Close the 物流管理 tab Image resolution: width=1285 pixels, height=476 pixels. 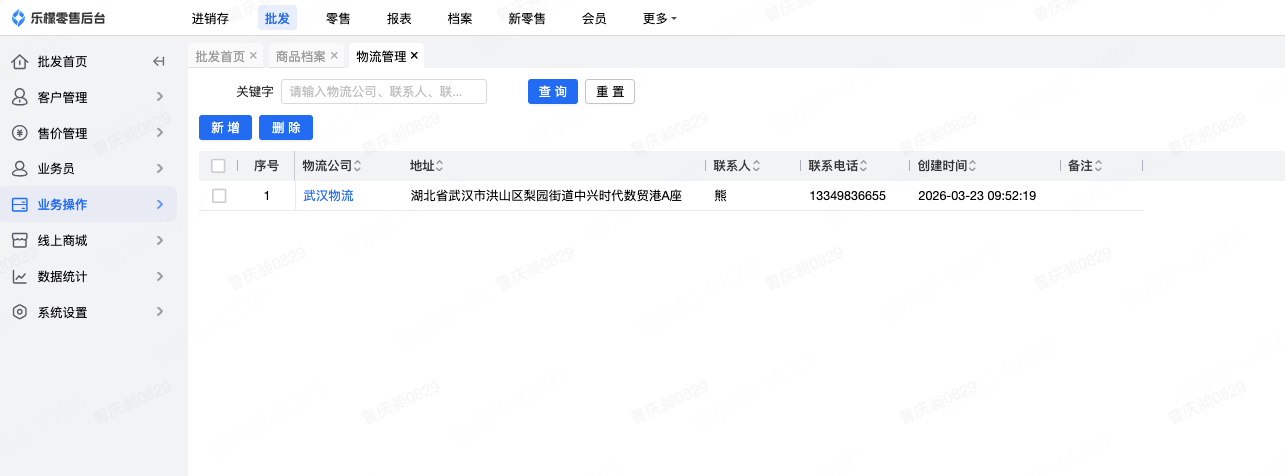point(414,56)
